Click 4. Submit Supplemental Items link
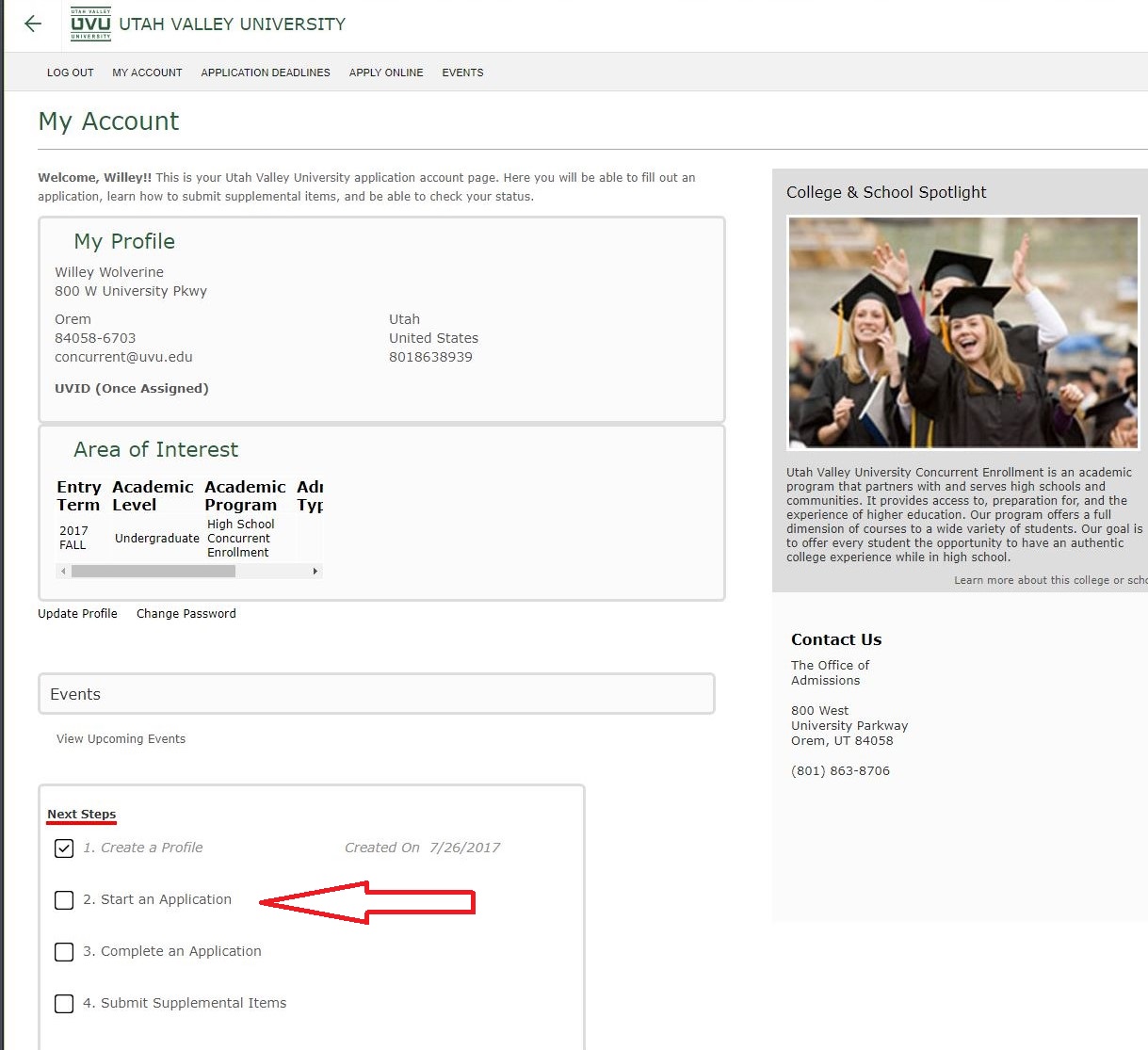 [x=185, y=1003]
